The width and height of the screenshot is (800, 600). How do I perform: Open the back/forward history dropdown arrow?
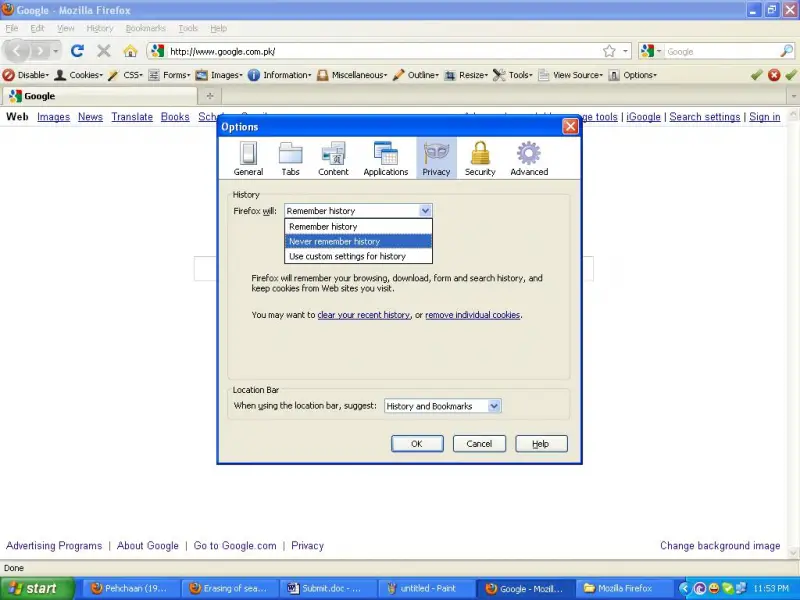point(55,51)
